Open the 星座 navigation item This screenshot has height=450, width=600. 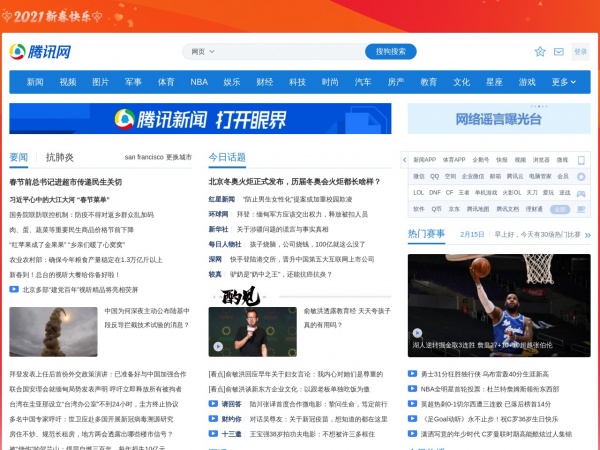pyautogui.click(x=494, y=82)
